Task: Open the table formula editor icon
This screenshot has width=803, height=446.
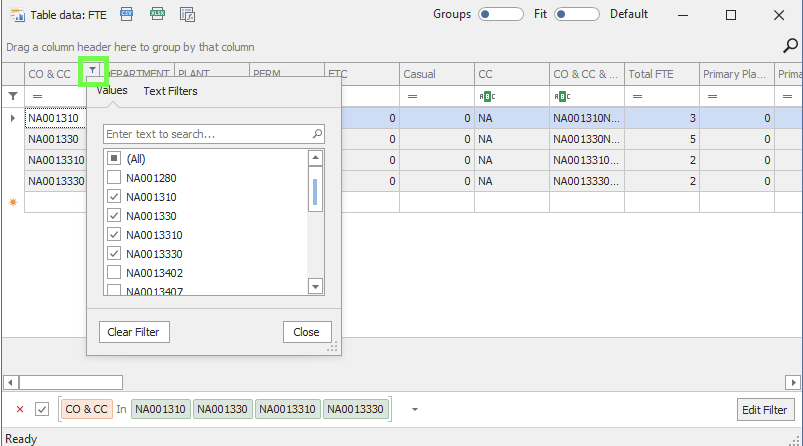Action: [187, 14]
